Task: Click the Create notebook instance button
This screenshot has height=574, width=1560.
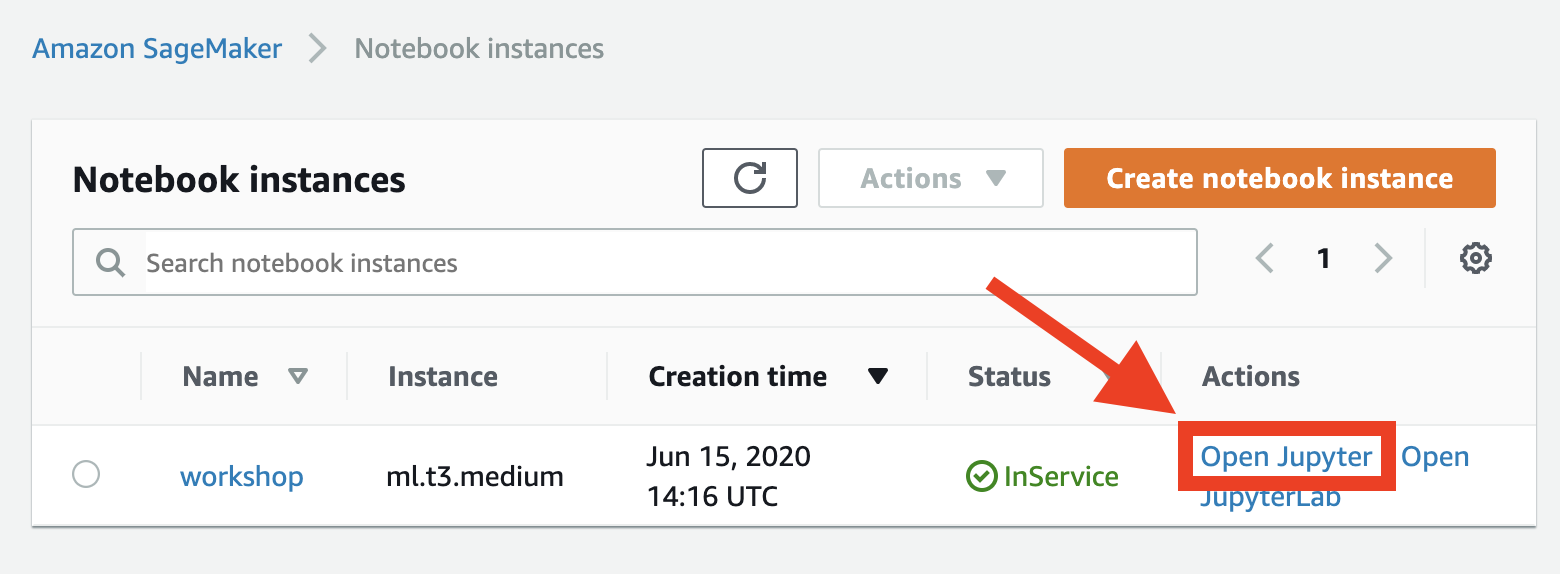Action: (1279, 178)
